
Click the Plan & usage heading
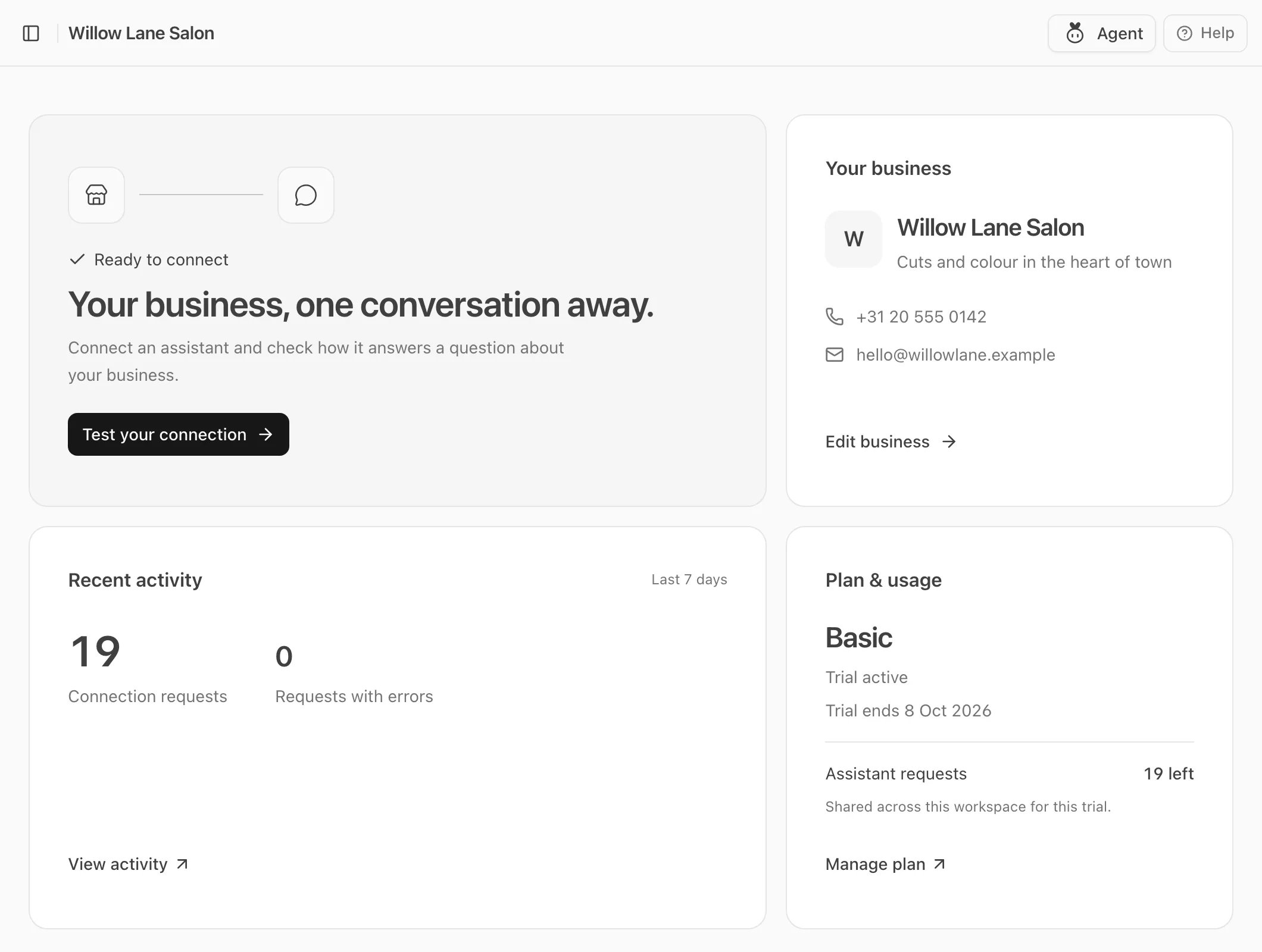[883, 580]
